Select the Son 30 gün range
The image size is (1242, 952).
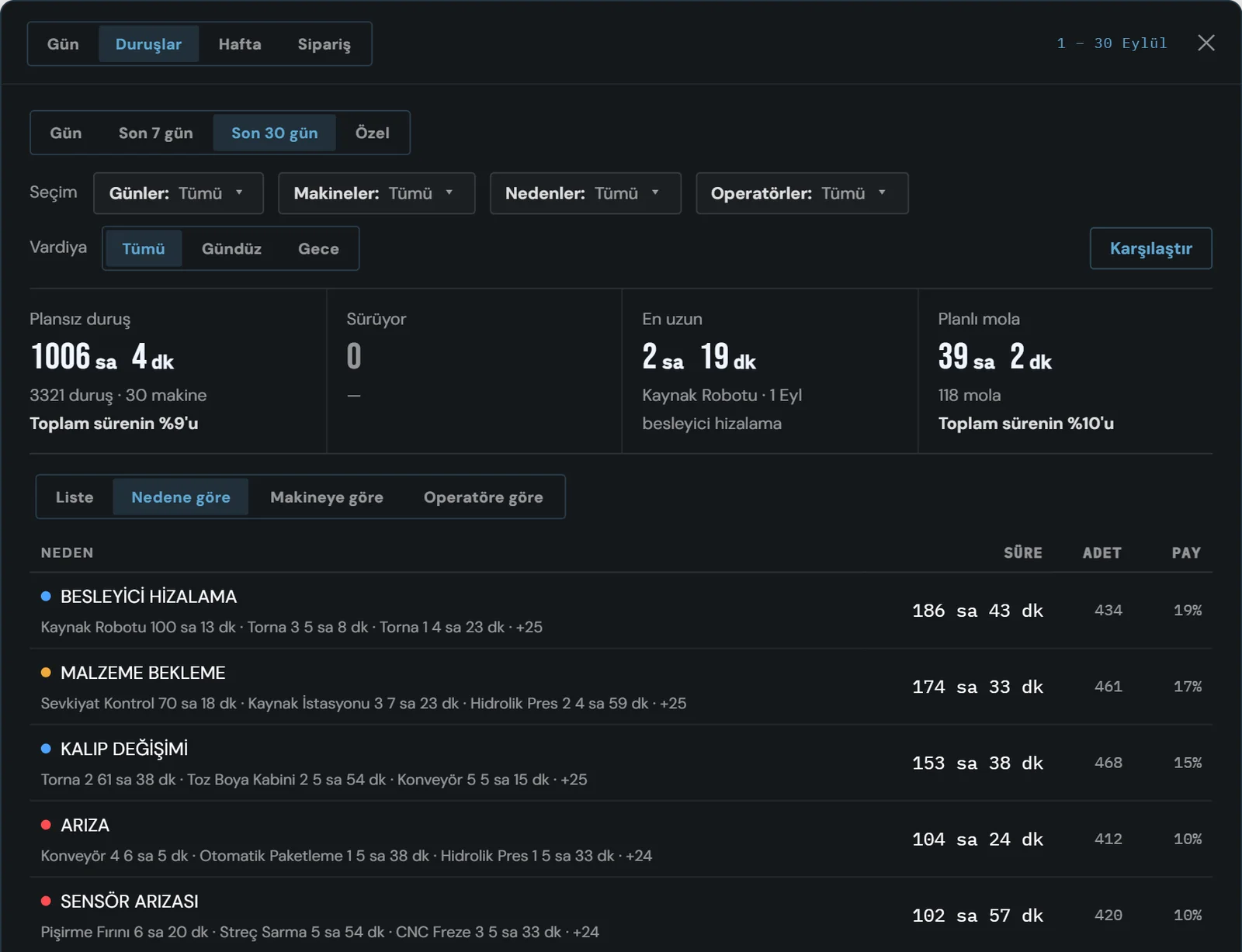(275, 133)
